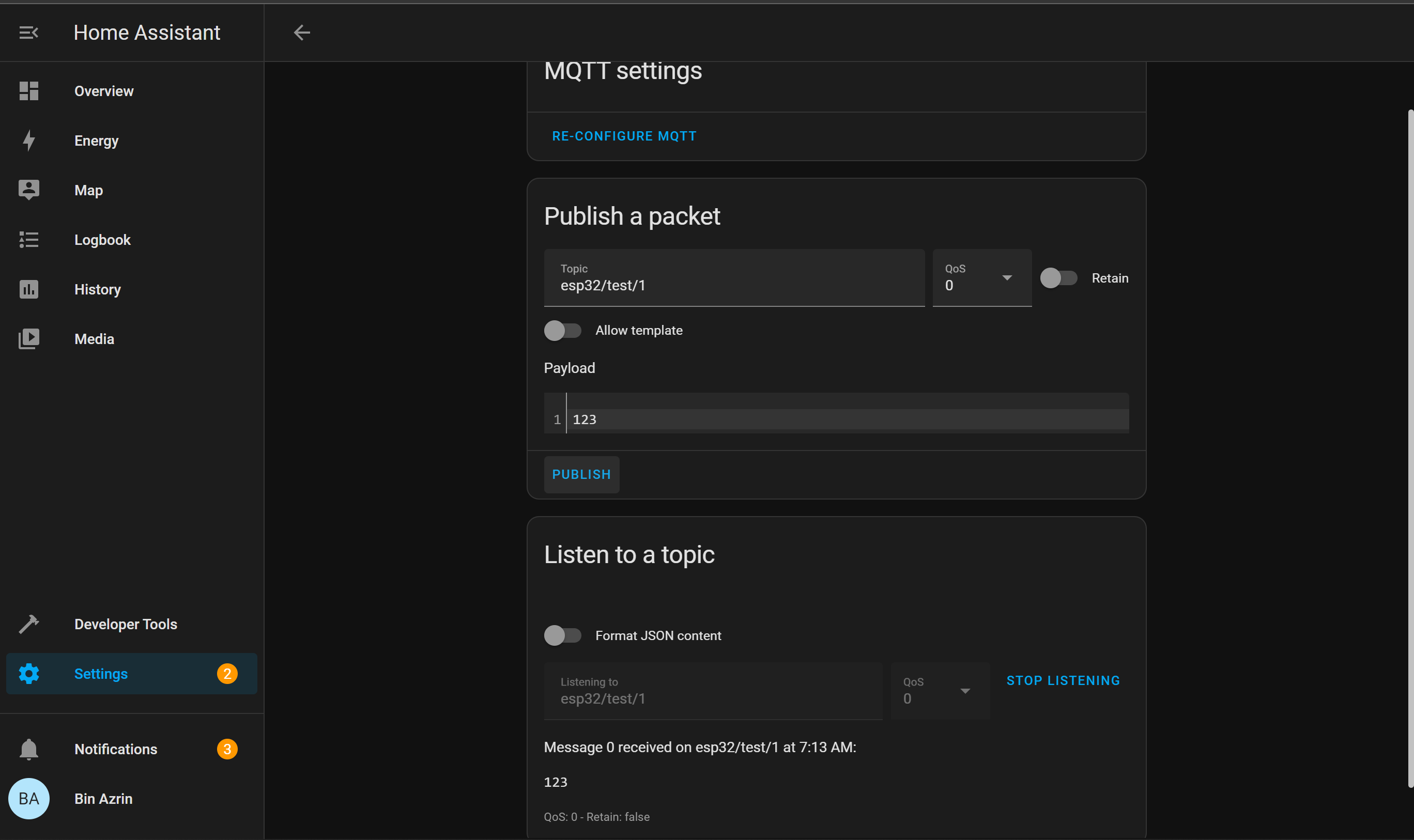Screen dimensions: 1414x840
Task: Turn on the Allow template switch
Action: click(562, 331)
